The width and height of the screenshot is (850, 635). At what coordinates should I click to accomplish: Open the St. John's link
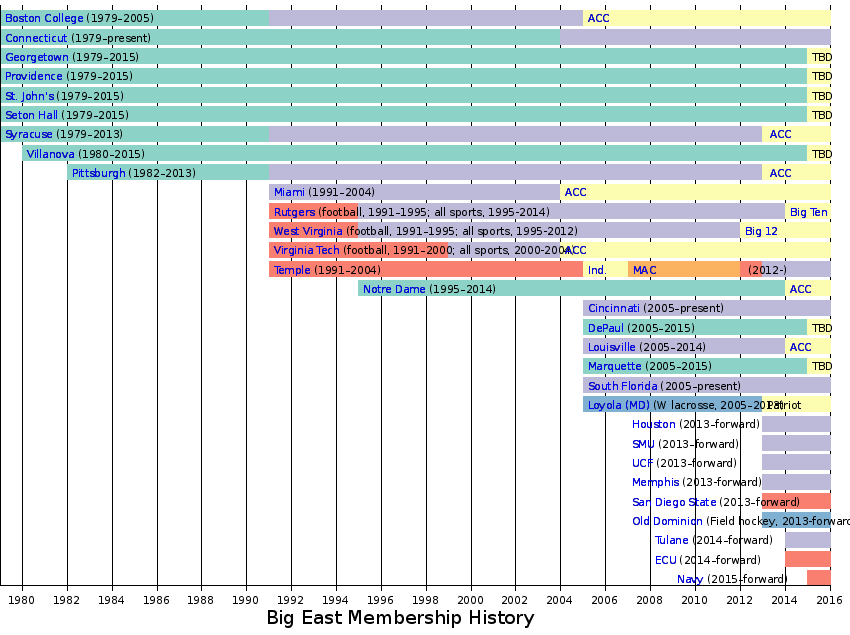pos(30,96)
